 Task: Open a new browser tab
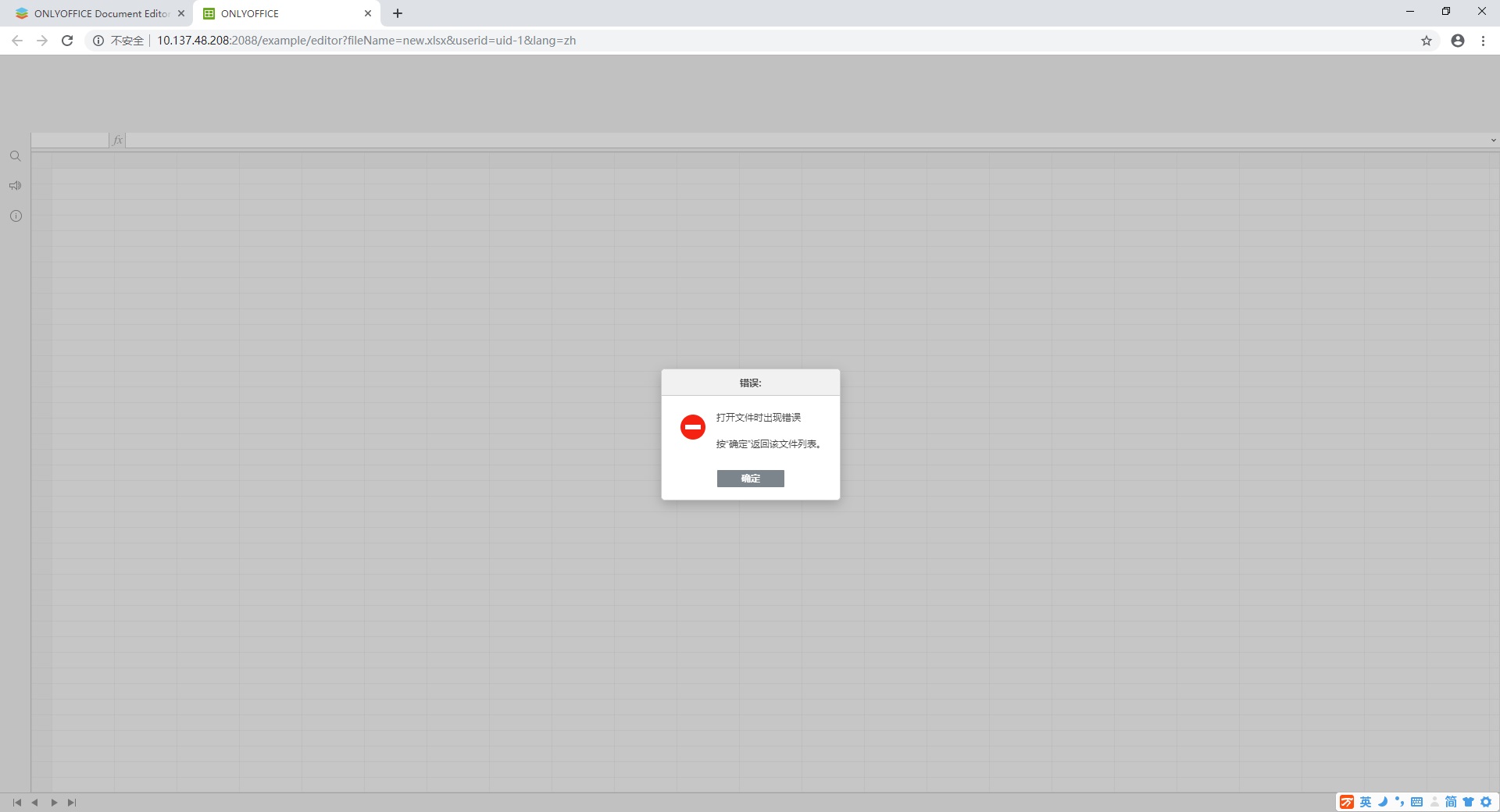[x=398, y=13]
